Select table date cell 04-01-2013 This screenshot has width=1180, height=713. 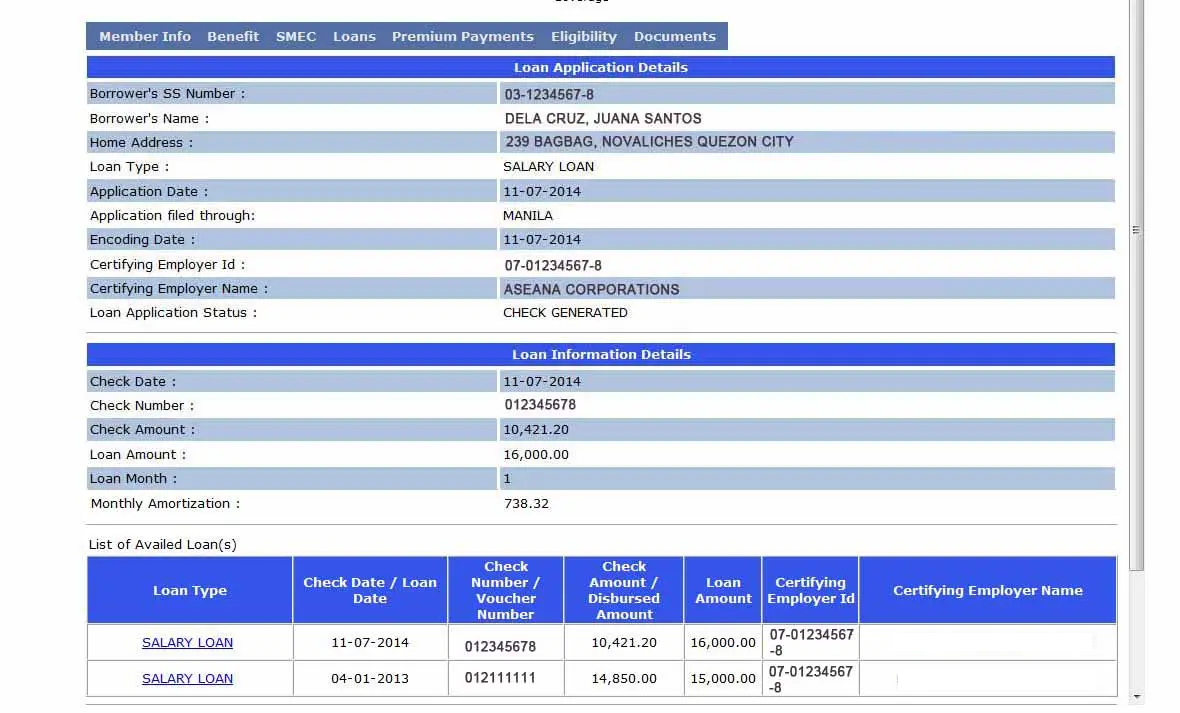(x=370, y=678)
